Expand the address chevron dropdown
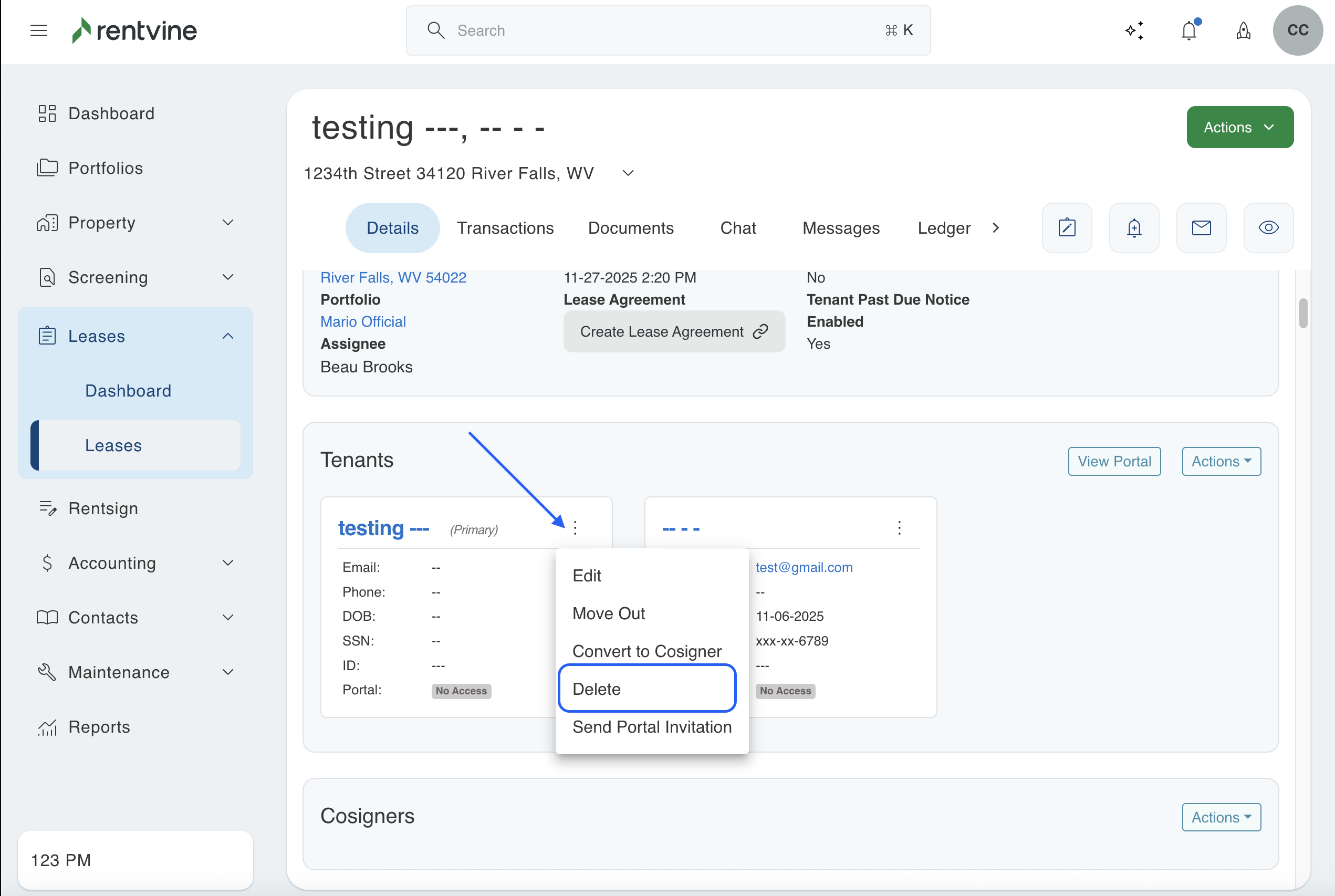Viewport: 1335px width, 896px height. point(628,173)
